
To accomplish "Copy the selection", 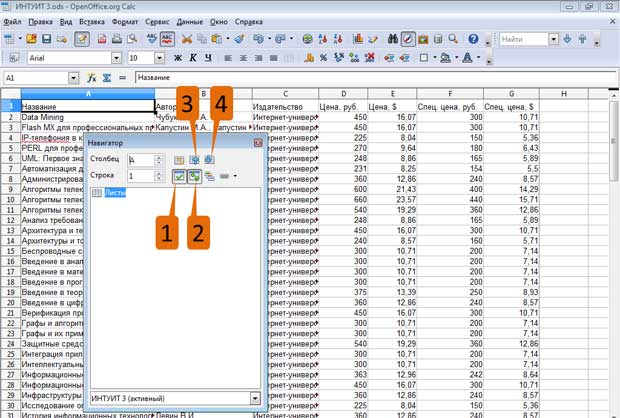I will pyautogui.click(x=202, y=39).
